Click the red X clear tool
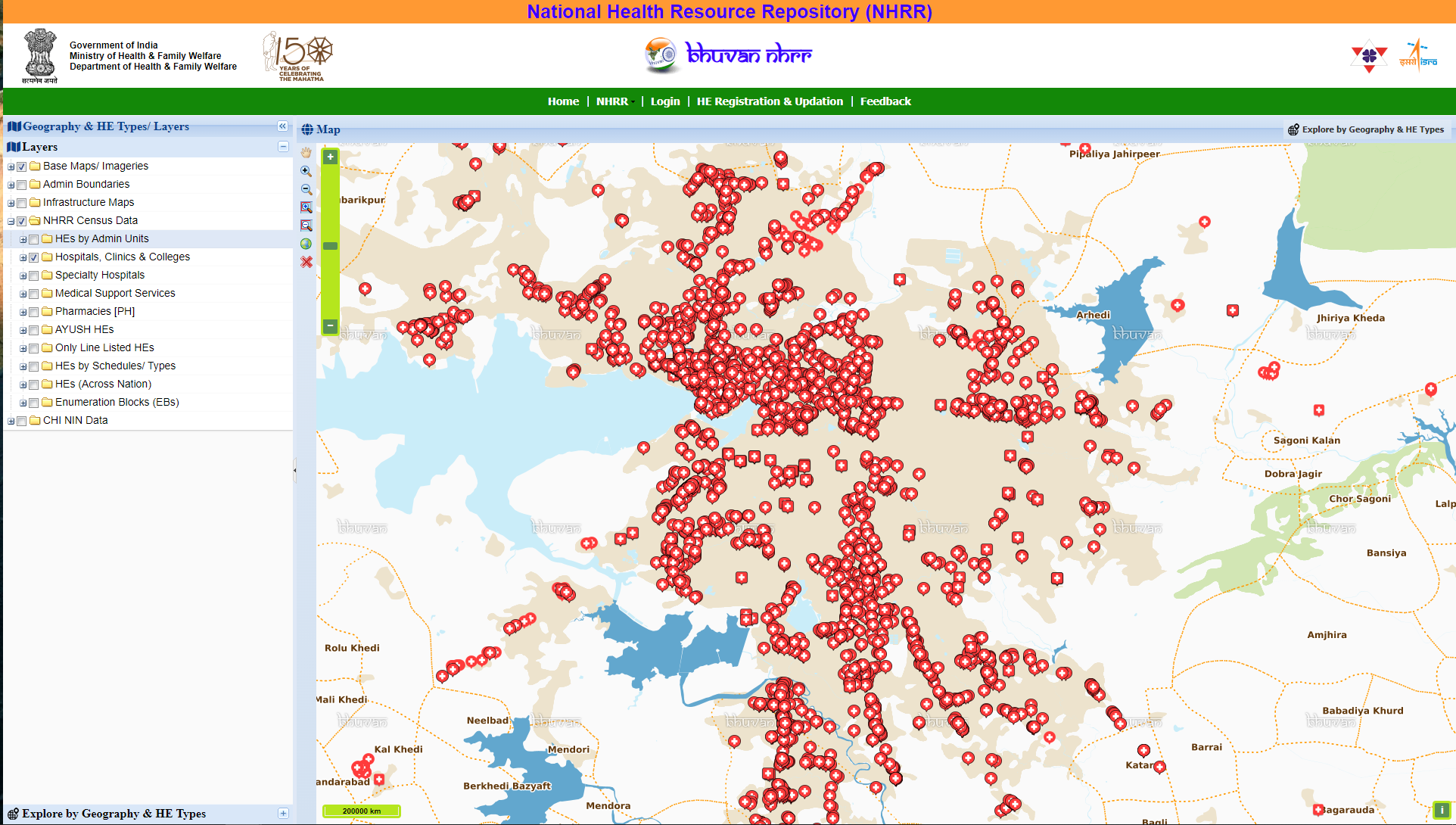The height and width of the screenshot is (825, 1456). point(306,262)
